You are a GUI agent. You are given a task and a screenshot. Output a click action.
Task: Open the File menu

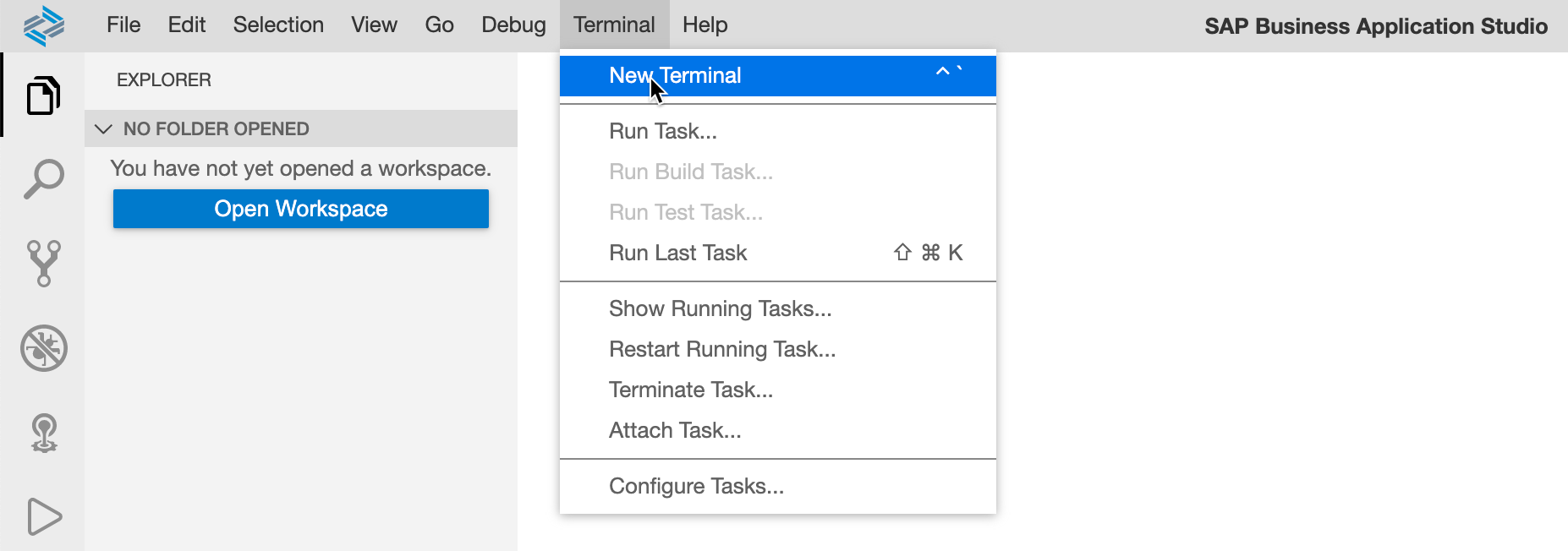click(x=123, y=25)
